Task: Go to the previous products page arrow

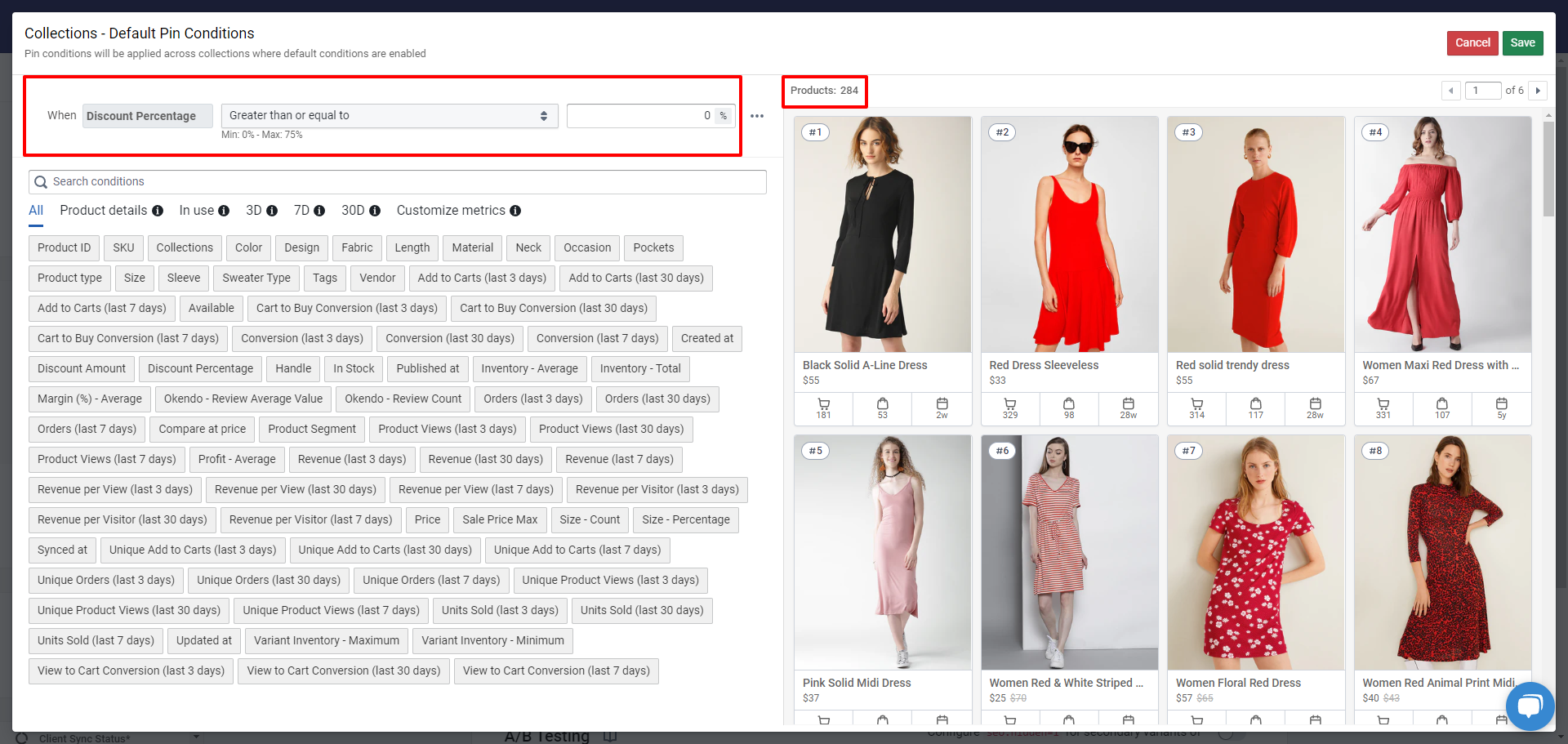Action: coord(1451,91)
